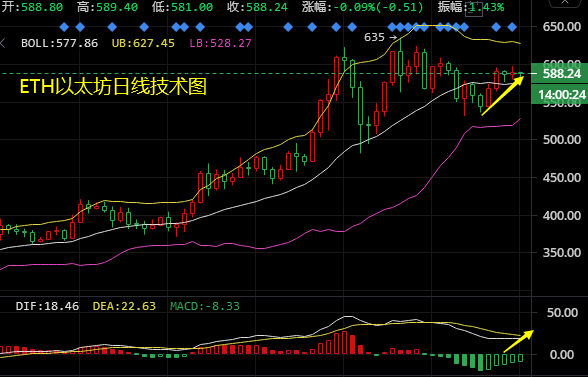Click the 0.00 label on the MACD axis

pyautogui.click(x=562, y=354)
